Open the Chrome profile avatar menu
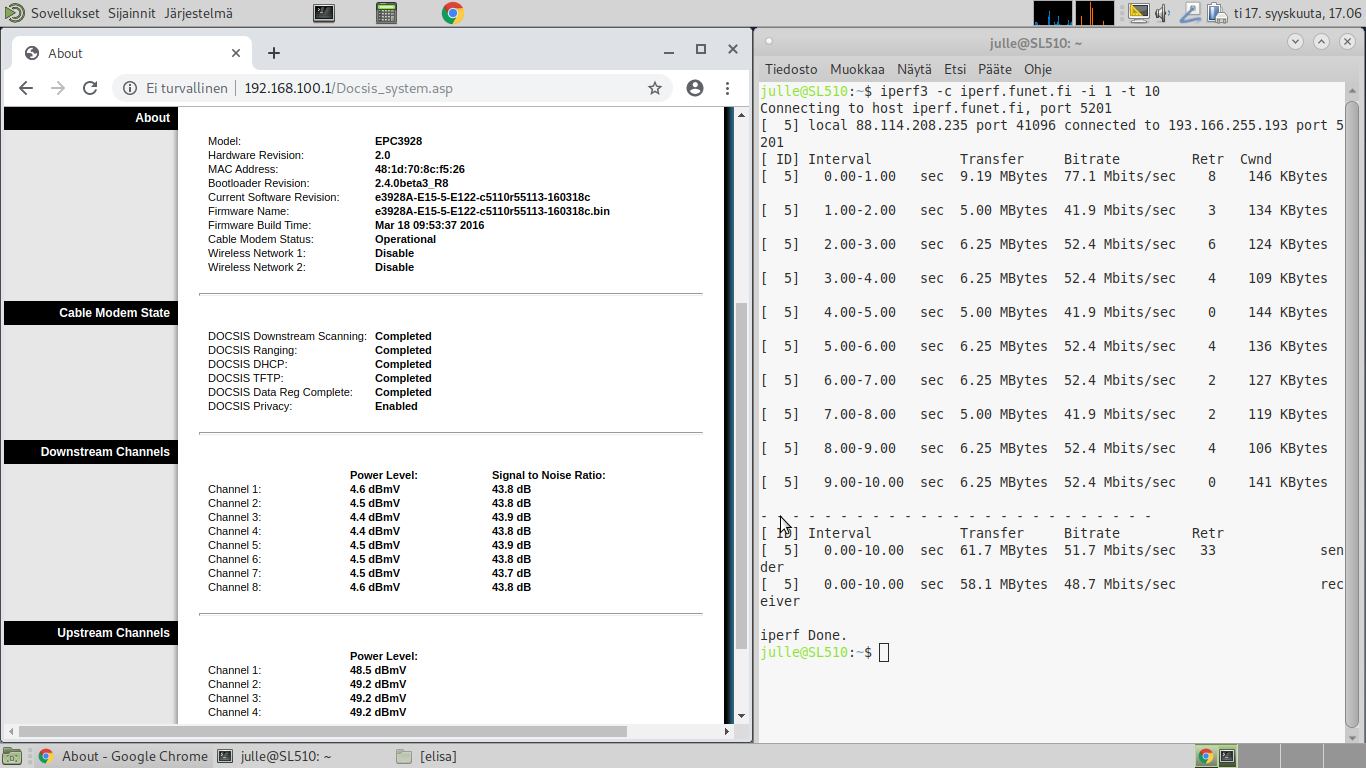This screenshot has height=768, width=1366. pyautogui.click(x=695, y=88)
